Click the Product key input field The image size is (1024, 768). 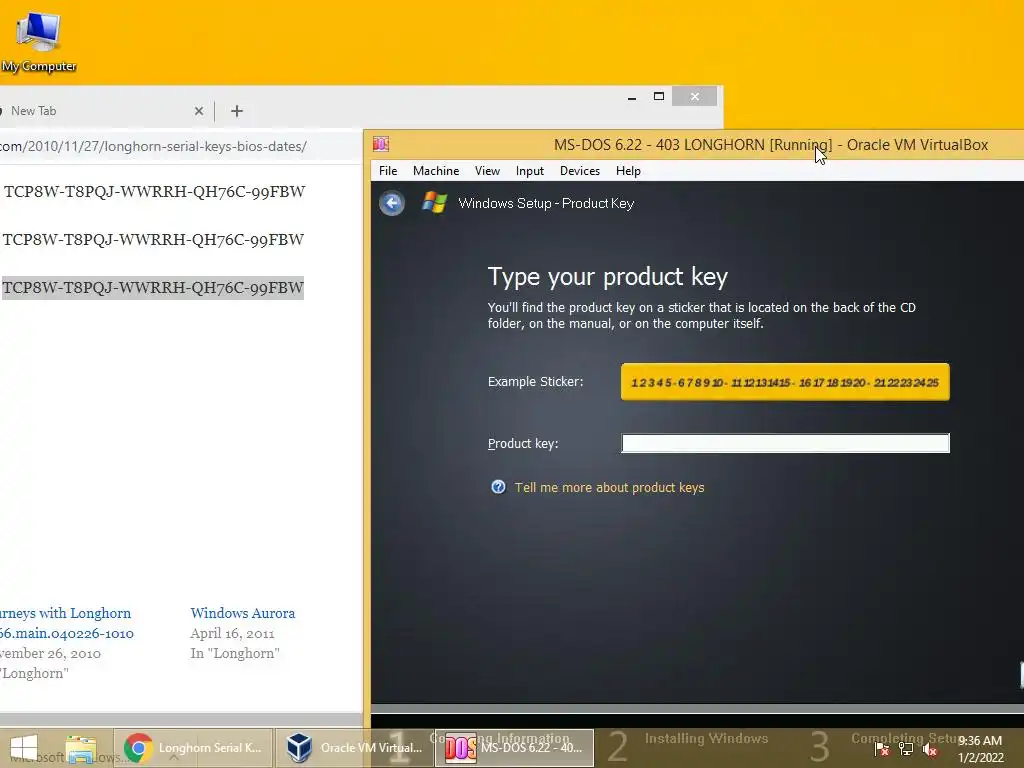[786, 443]
